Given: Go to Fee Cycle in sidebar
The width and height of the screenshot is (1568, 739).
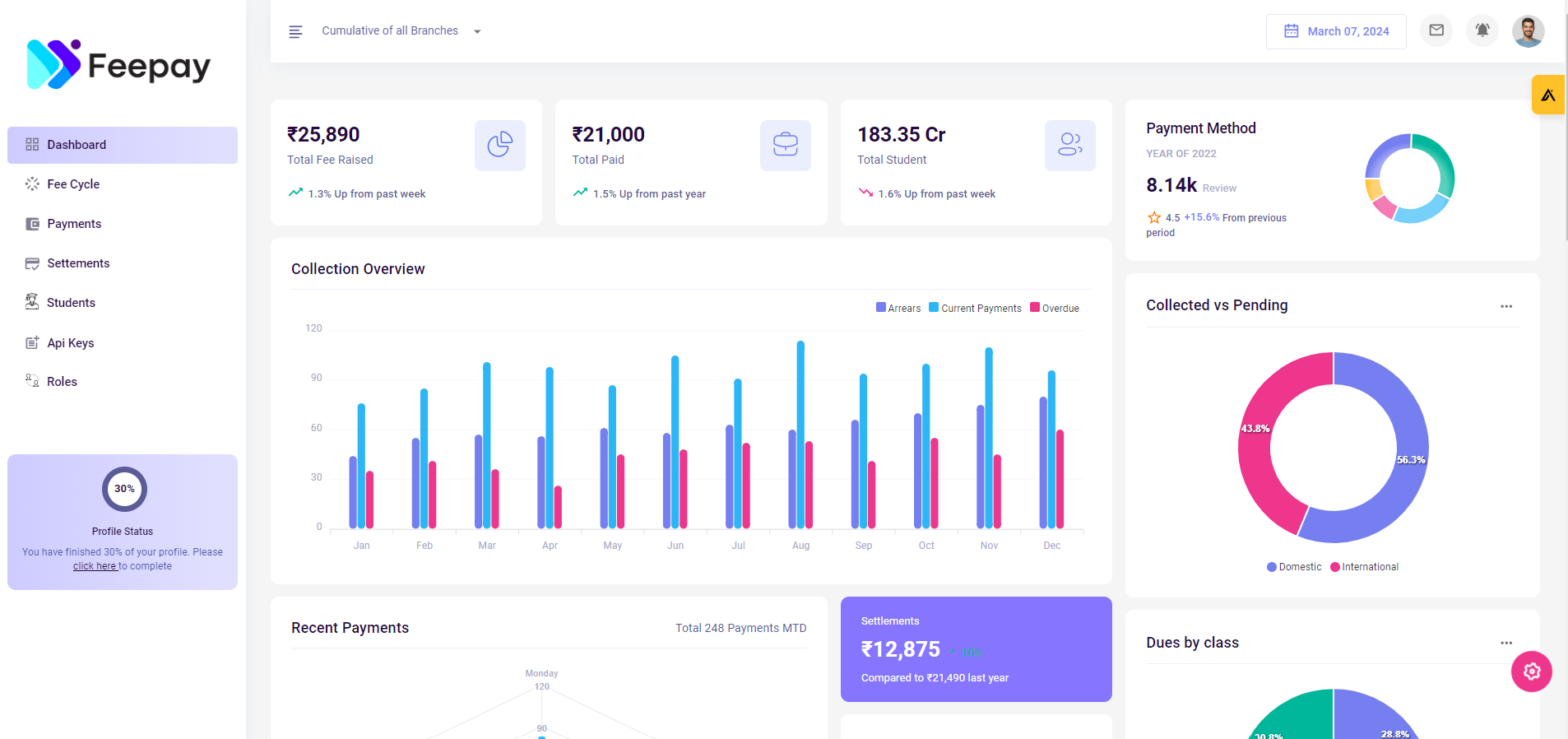Looking at the screenshot, I should 73,184.
